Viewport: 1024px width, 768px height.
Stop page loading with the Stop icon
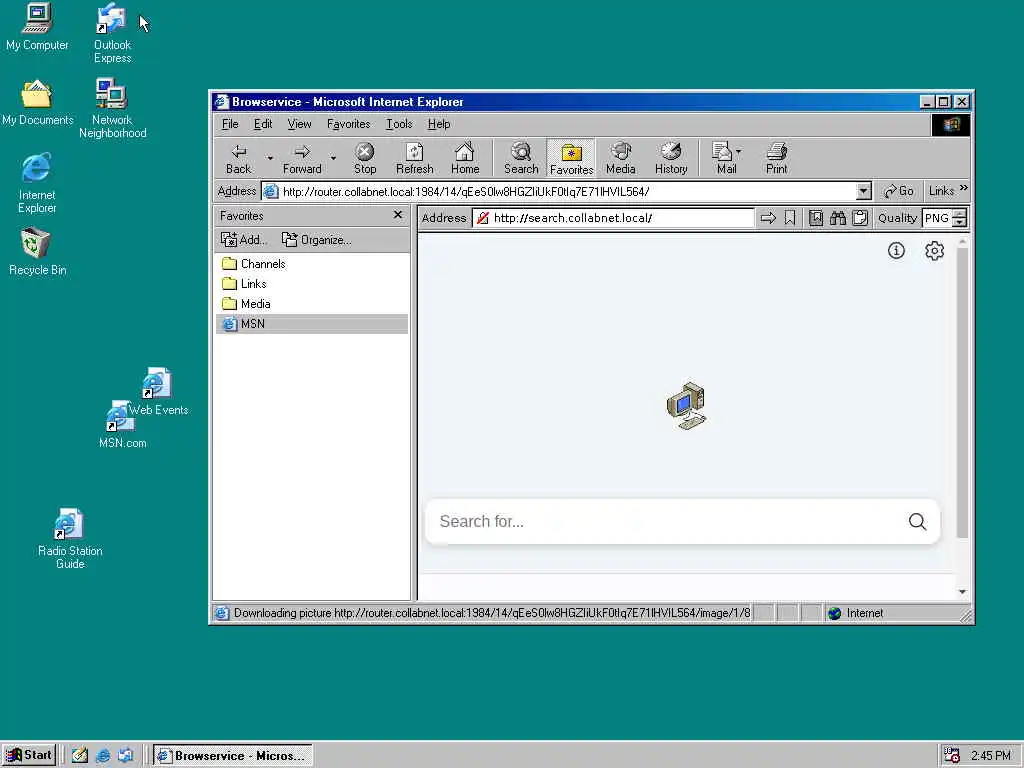364,159
